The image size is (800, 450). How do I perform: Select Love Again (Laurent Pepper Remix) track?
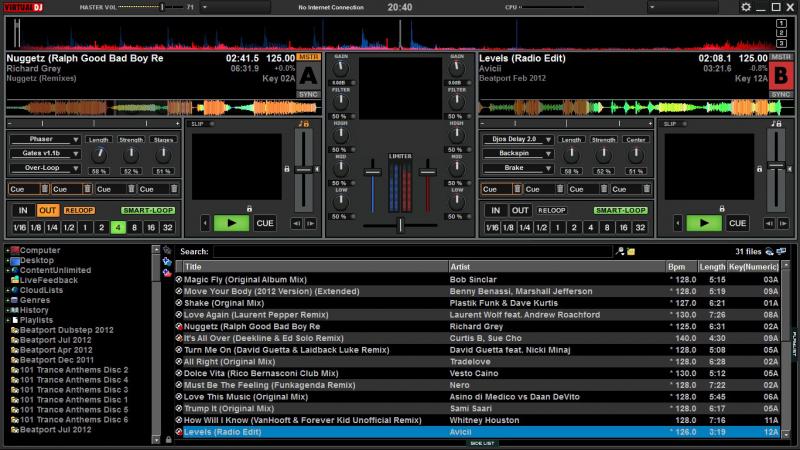click(x=256, y=315)
